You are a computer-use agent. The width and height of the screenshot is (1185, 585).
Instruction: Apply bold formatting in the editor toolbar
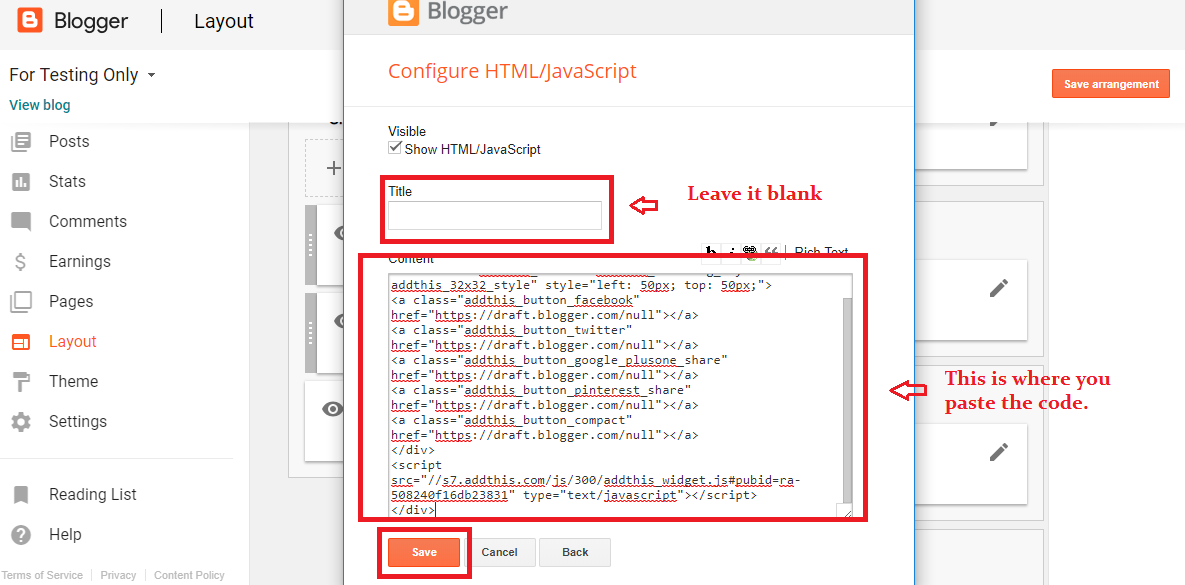point(710,249)
